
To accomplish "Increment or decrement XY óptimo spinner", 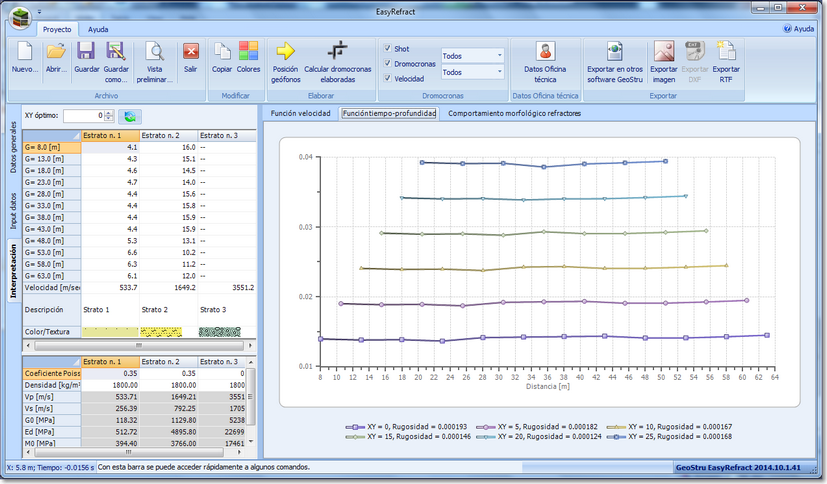I will point(109,115).
